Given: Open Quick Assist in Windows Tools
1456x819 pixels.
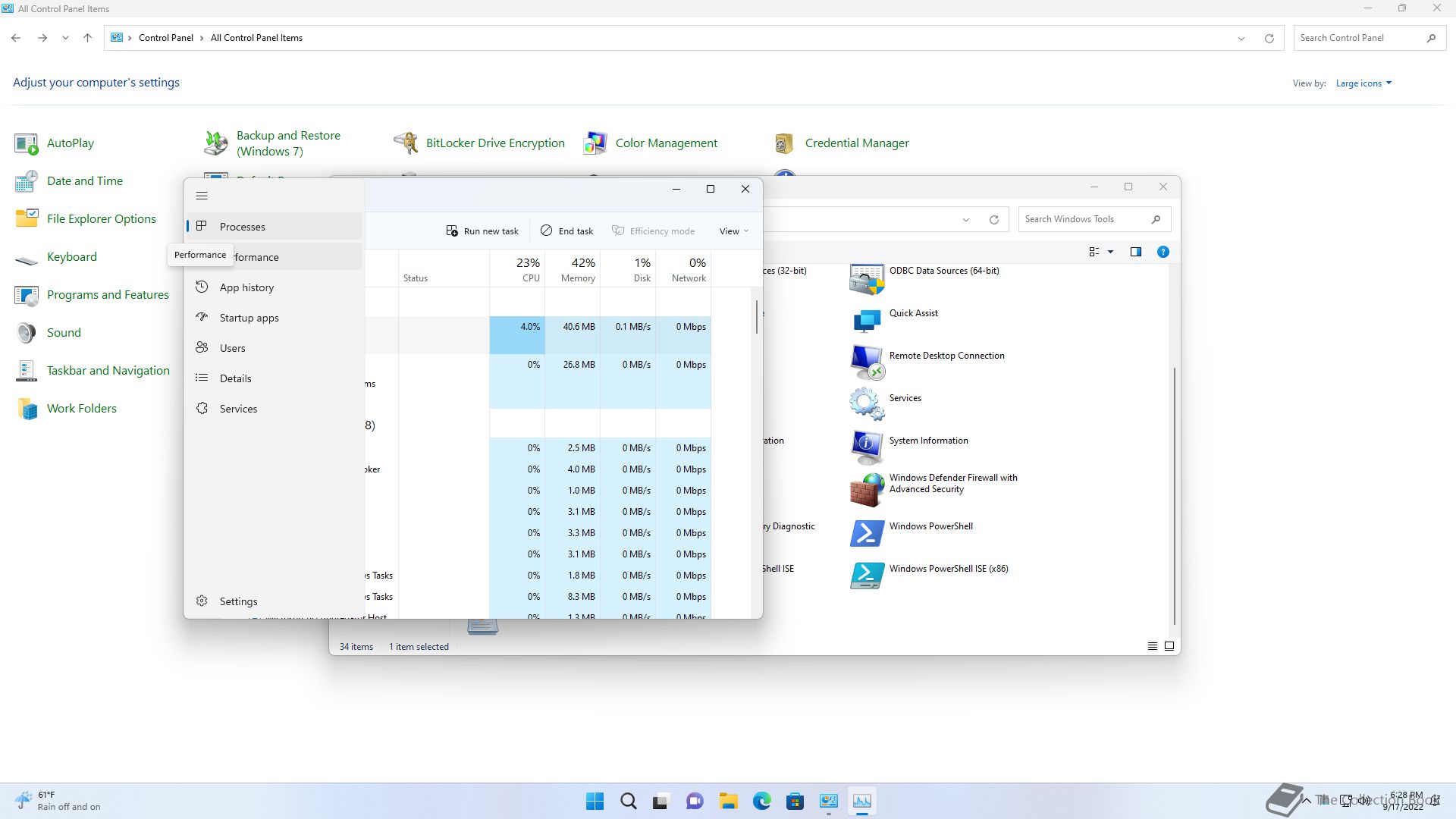Looking at the screenshot, I should click(894, 322).
